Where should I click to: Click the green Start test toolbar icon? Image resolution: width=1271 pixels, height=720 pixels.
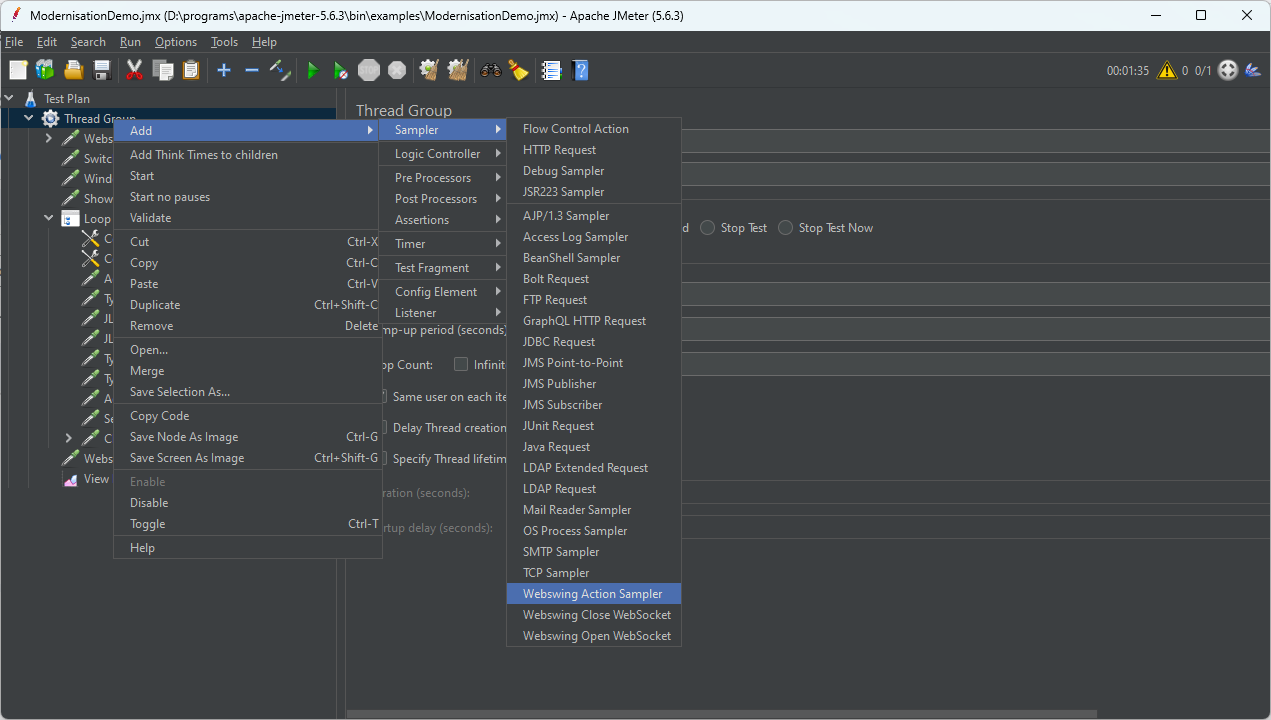[x=313, y=70]
